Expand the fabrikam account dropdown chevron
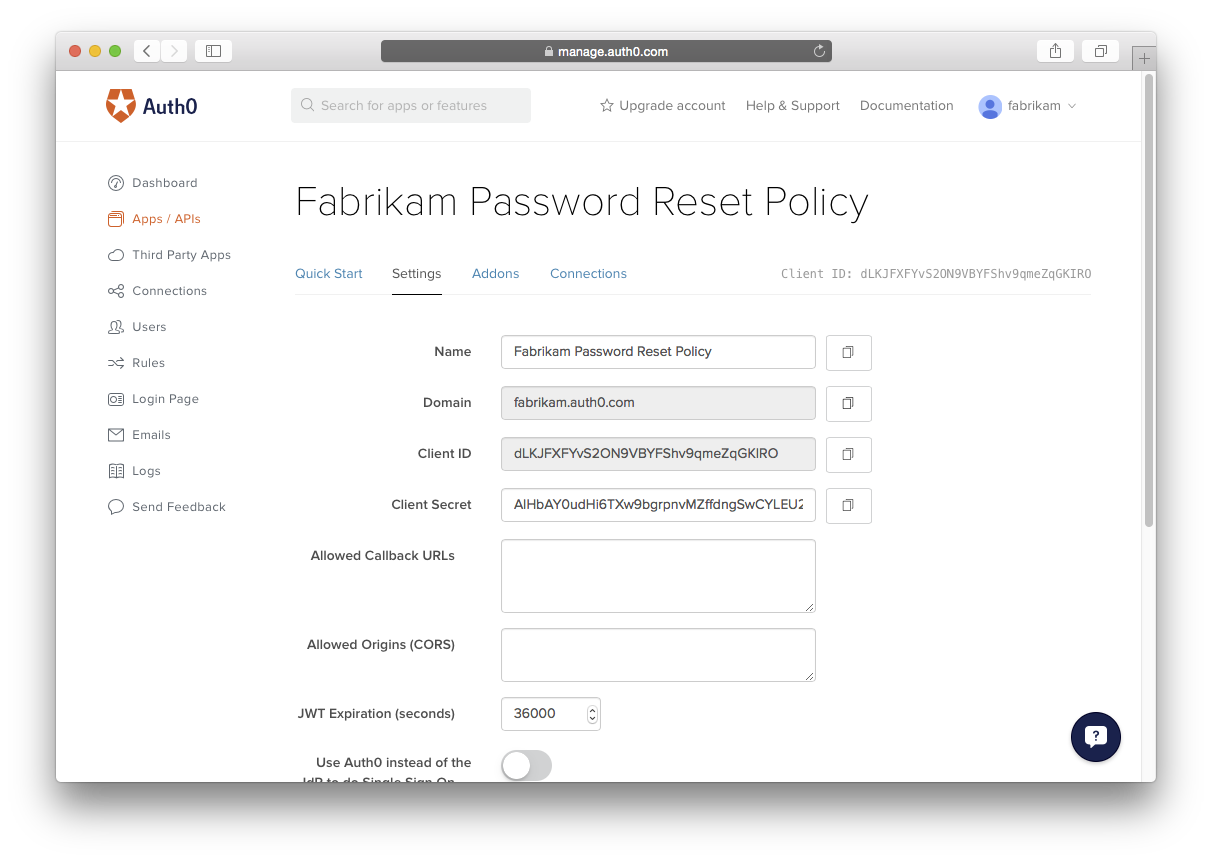1212x862 pixels. tap(1072, 106)
